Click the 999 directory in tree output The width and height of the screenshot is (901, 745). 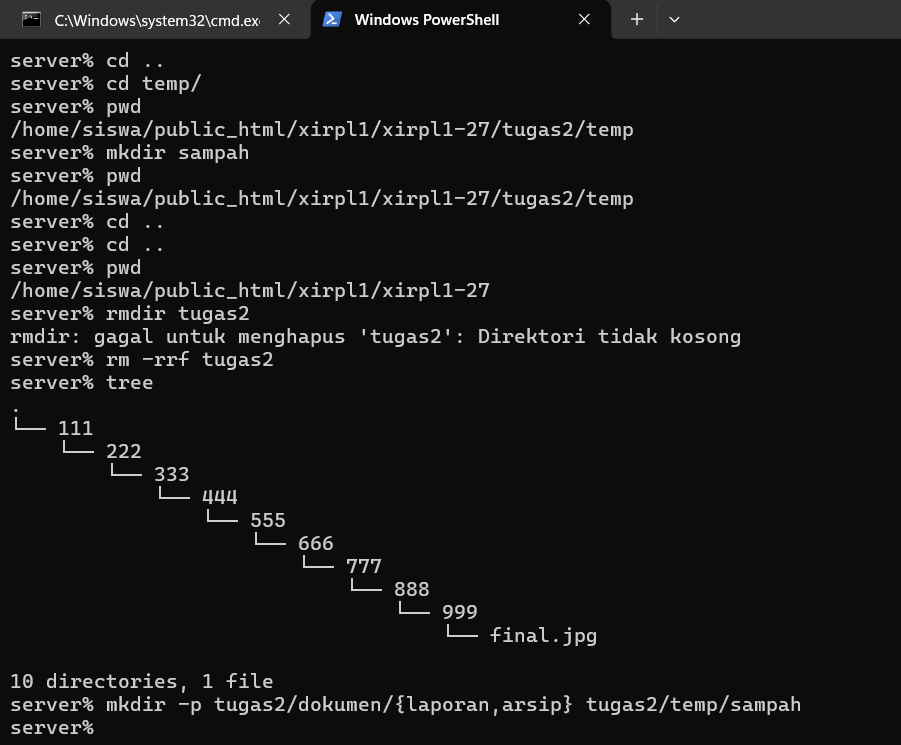click(460, 612)
